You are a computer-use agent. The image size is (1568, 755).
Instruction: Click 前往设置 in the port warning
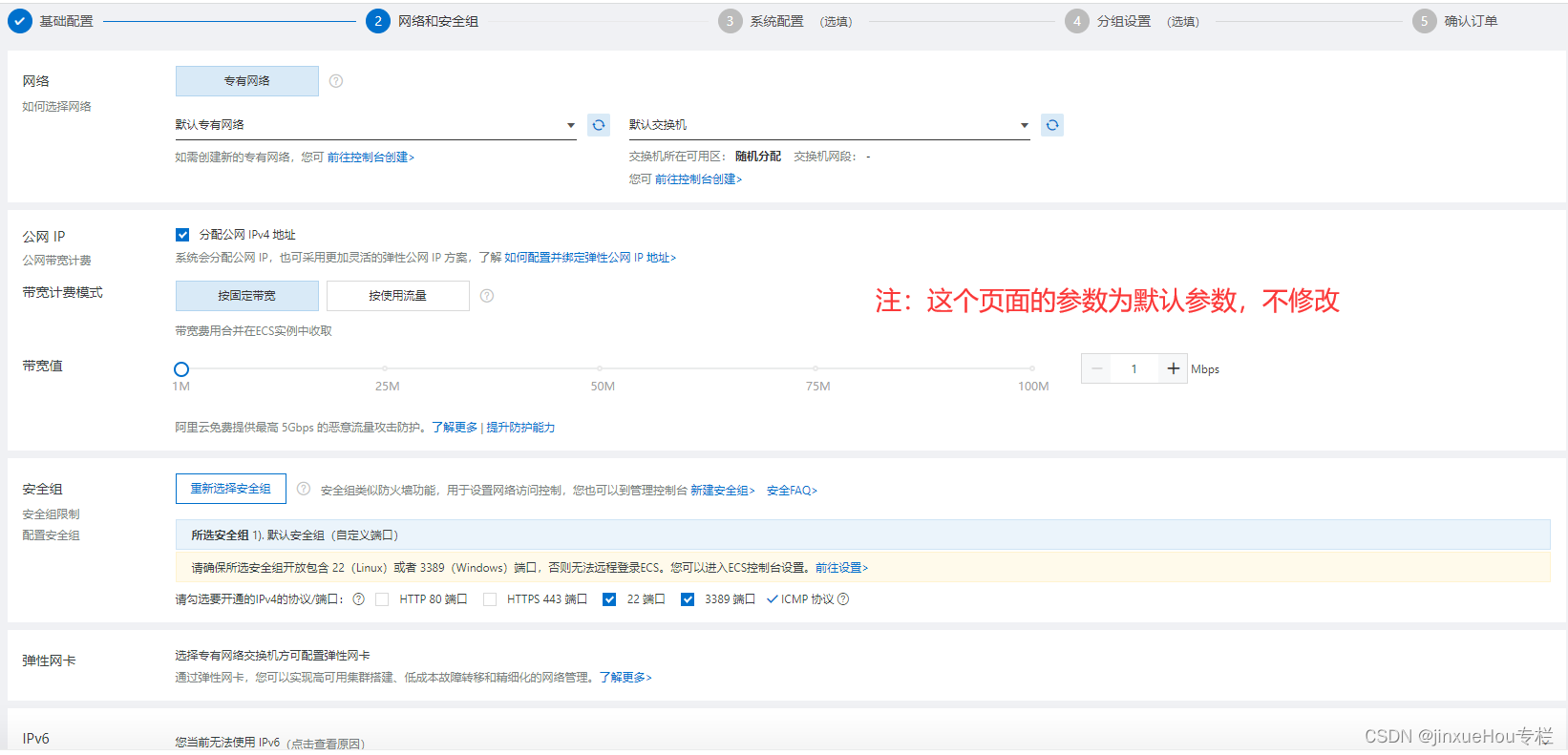click(x=842, y=568)
